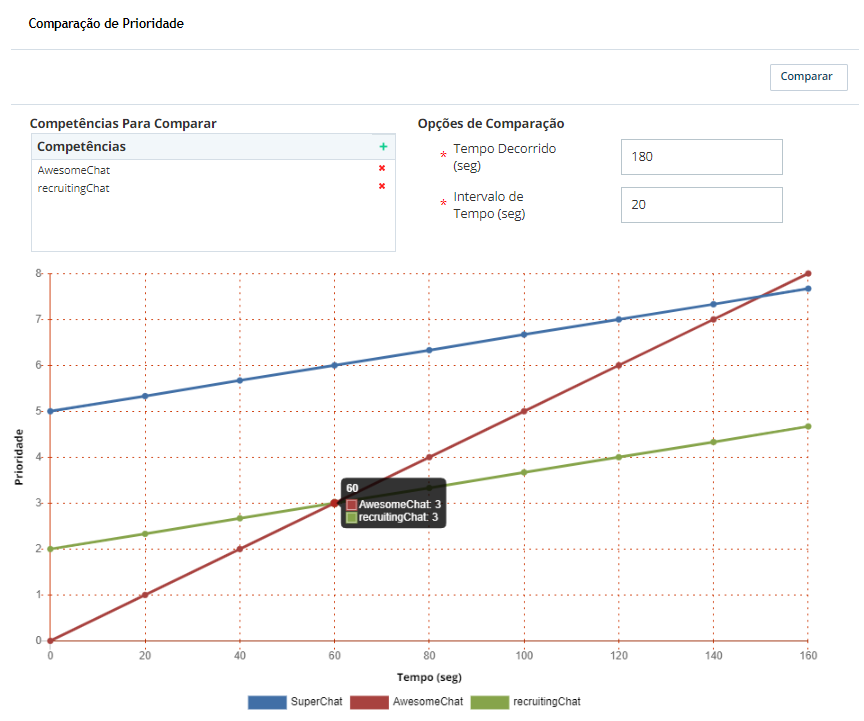Toggle AwesomeChat red legend swatch
This screenshot has height=721, width=864.
coord(369,702)
